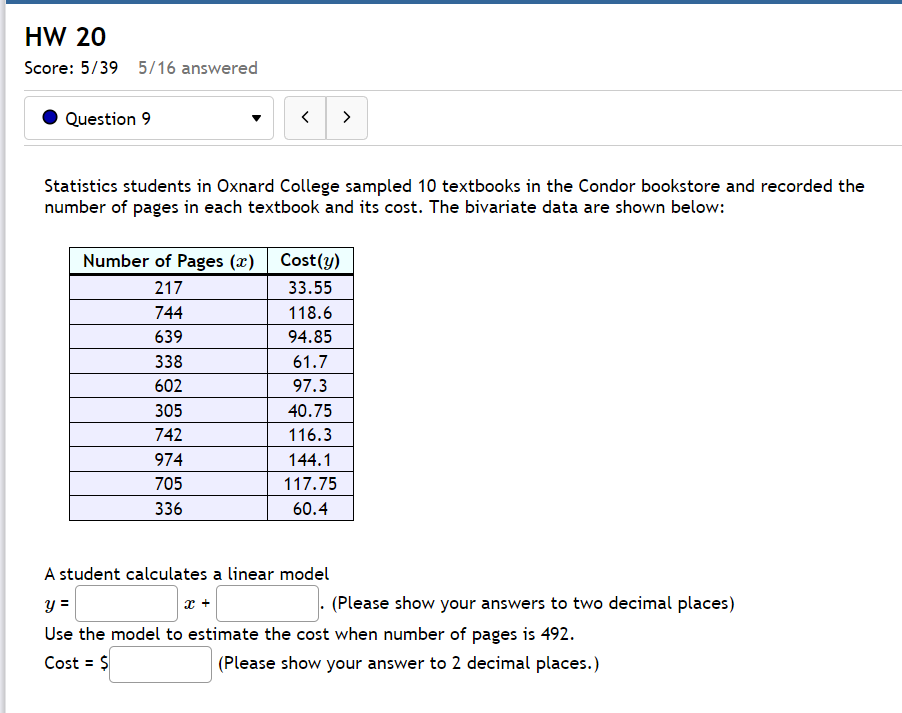Select the Cost(y) table header cell

click(310, 260)
